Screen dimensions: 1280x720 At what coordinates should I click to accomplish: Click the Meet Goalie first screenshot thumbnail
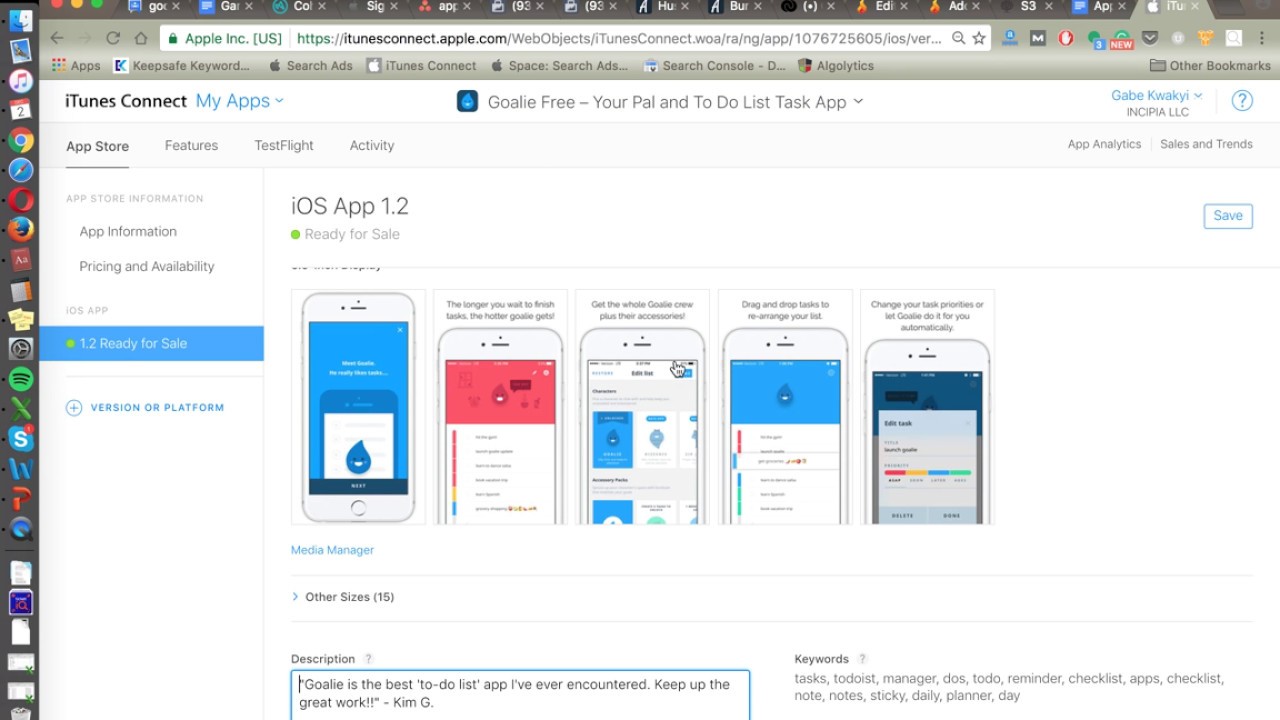[x=358, y=407]
